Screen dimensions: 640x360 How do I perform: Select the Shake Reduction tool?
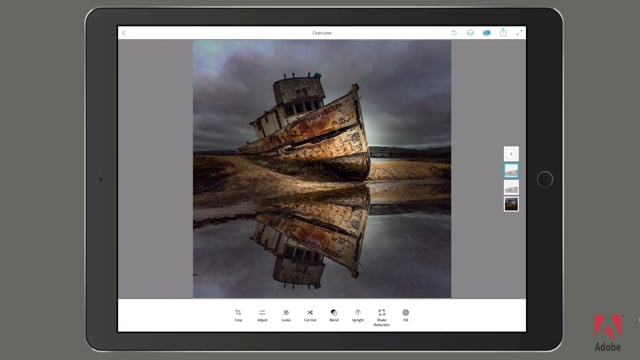[x=382, y=318]
